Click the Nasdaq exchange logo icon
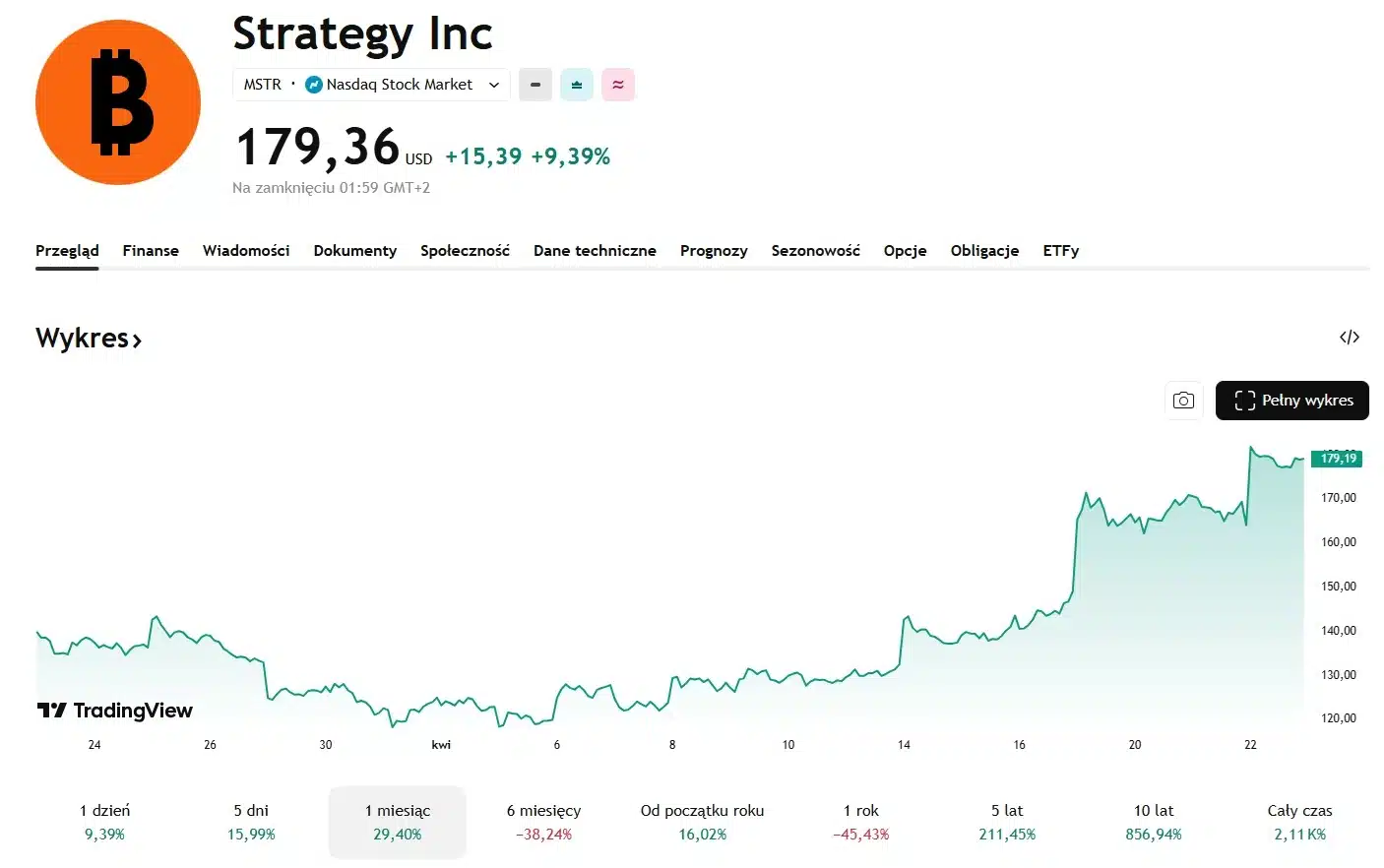 coord(314,85)
